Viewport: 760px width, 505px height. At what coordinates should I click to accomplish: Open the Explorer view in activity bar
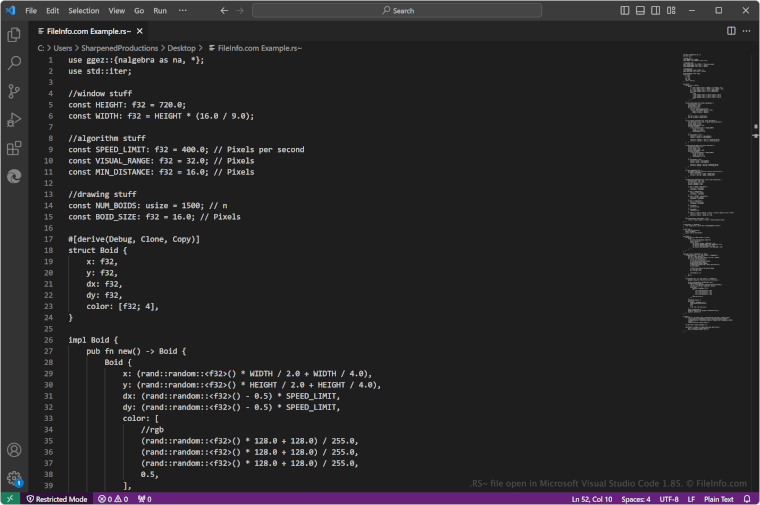pos(14,35)
